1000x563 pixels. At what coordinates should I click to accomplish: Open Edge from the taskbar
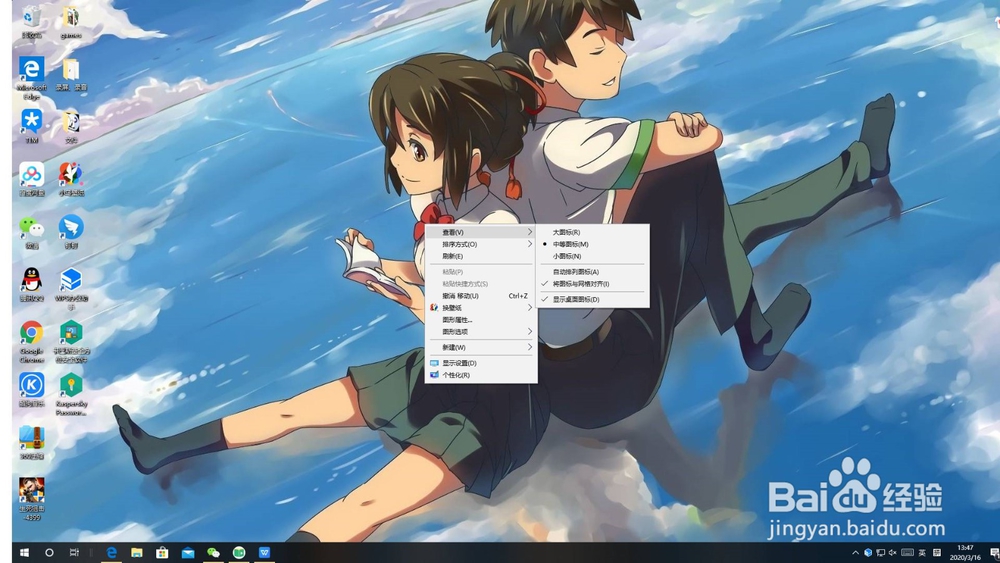112,552
